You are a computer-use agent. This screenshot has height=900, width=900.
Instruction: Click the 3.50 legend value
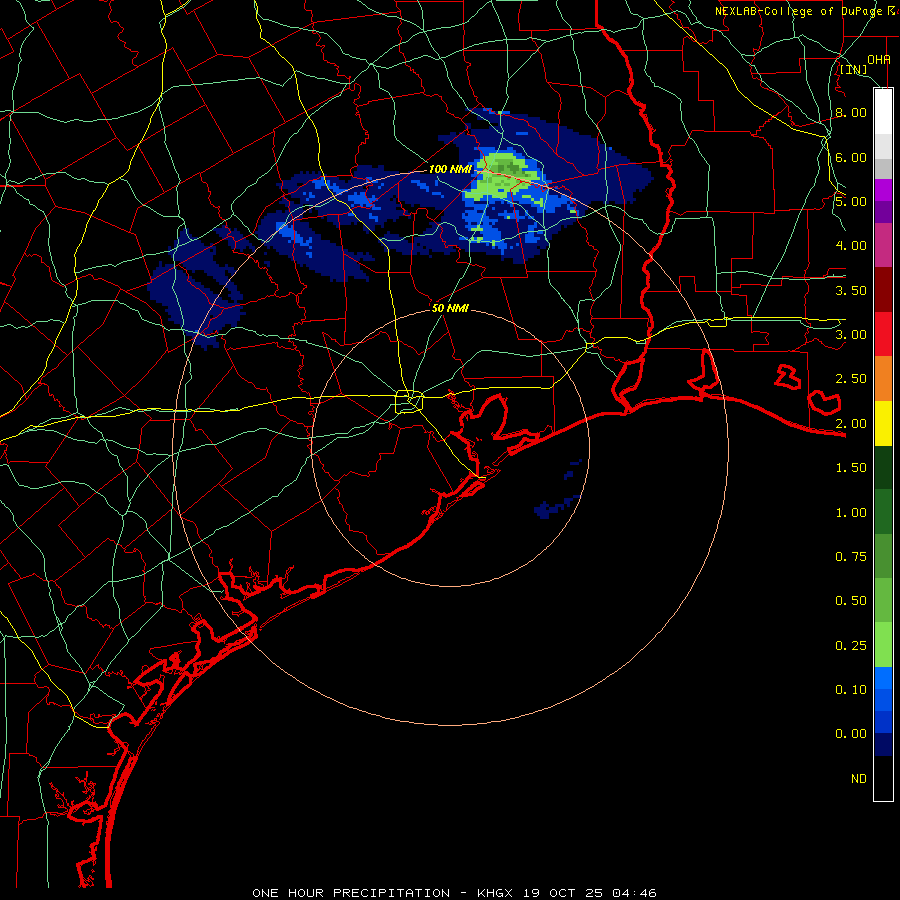[851, 290]
